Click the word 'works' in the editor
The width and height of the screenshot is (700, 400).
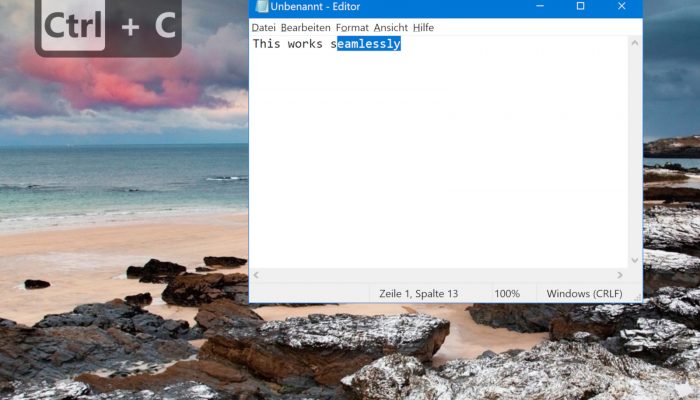click(305, 44)
